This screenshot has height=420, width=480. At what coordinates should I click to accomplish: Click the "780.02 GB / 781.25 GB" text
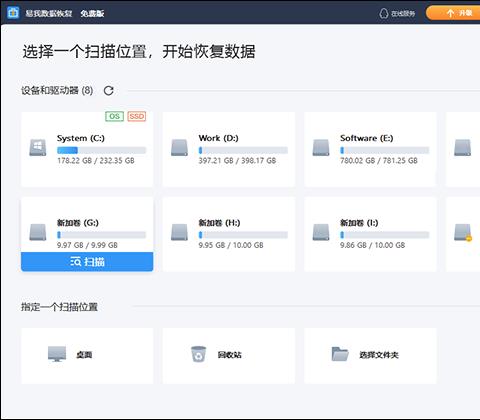(379, 161)
